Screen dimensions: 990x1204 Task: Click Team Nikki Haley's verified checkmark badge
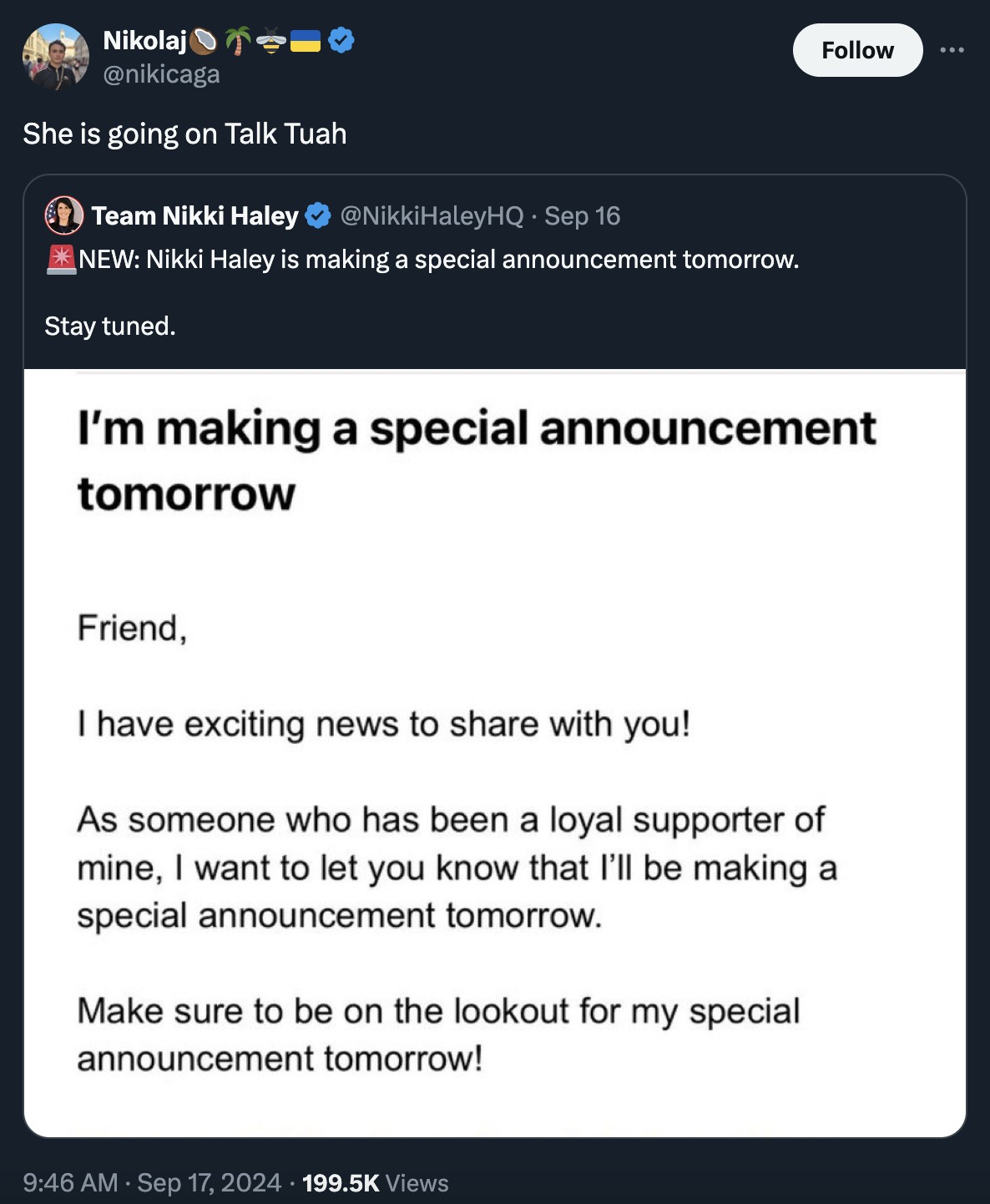[317, 216]
